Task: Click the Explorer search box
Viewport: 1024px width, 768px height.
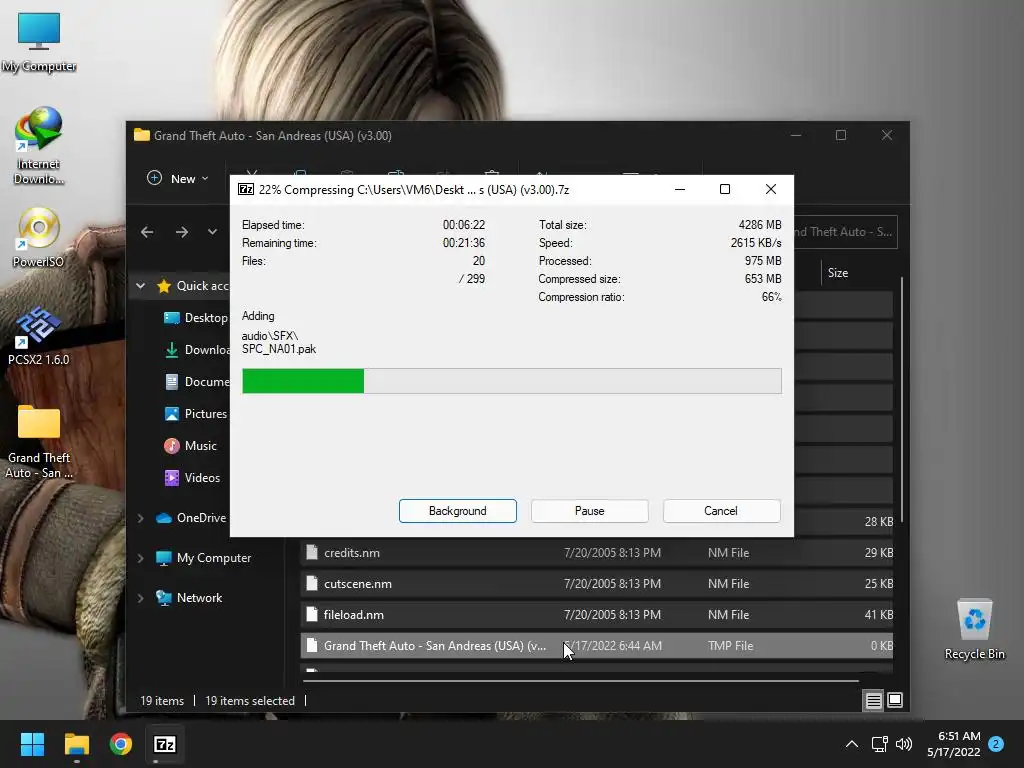Action: tap(846, 232)
